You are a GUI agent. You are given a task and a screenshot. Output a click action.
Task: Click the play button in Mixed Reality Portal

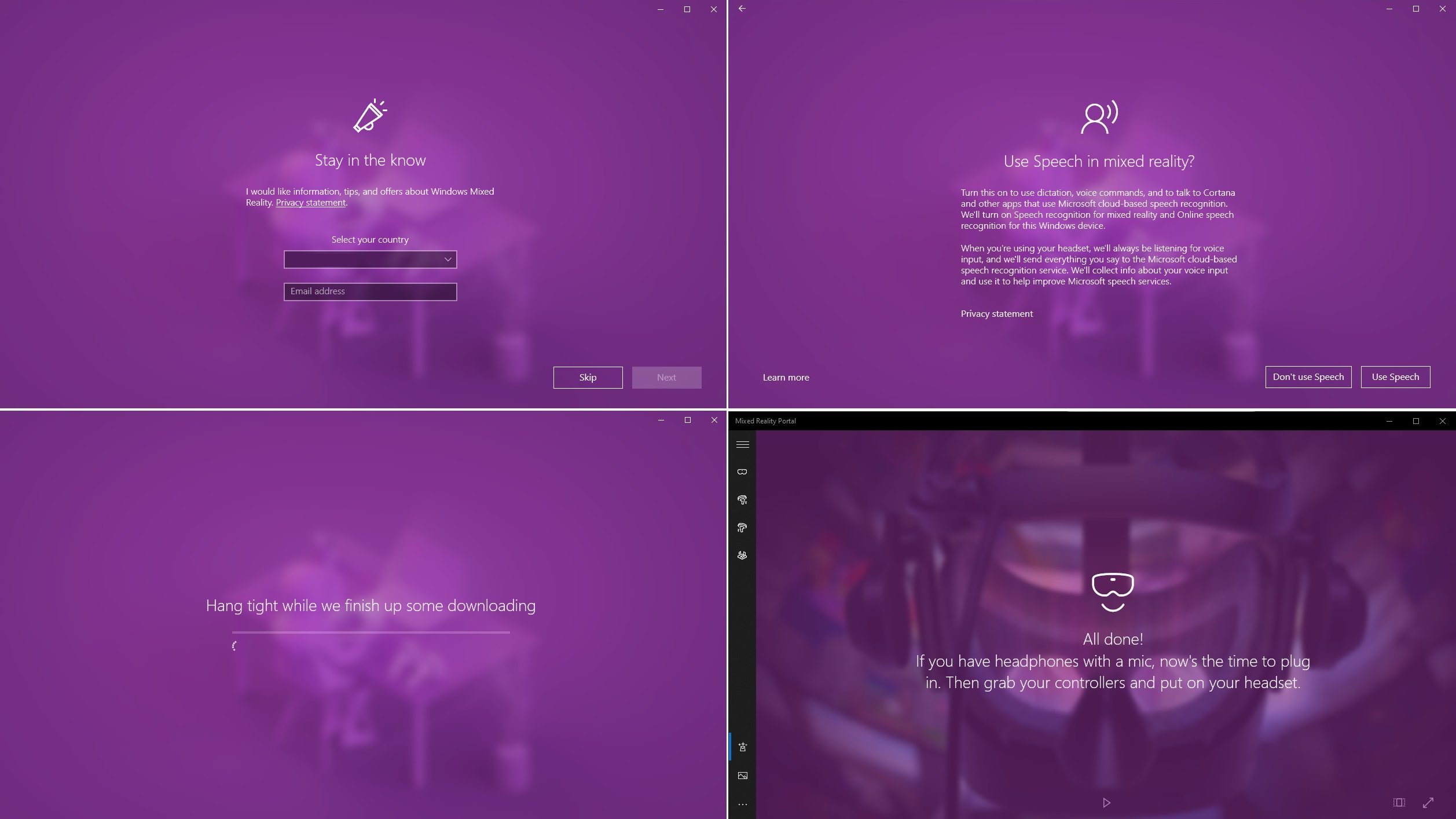point(1106,802)
